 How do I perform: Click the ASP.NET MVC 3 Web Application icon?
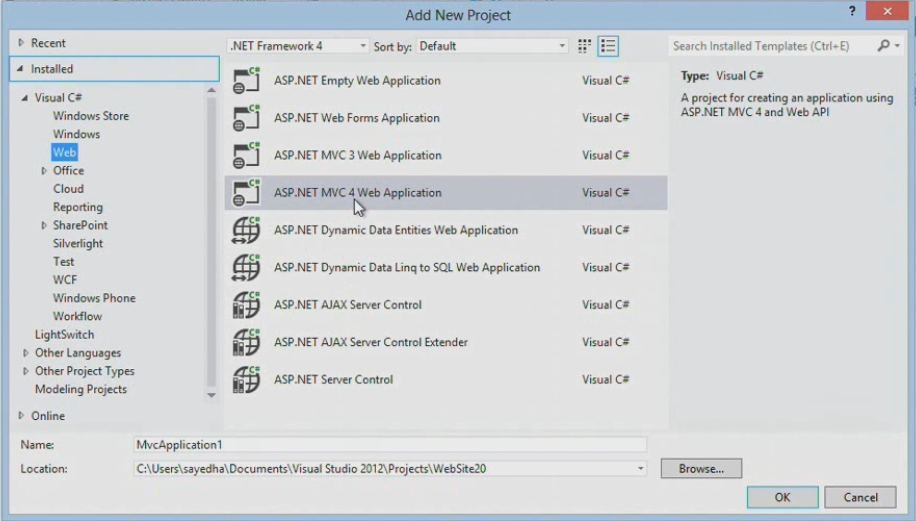point(246,155)
